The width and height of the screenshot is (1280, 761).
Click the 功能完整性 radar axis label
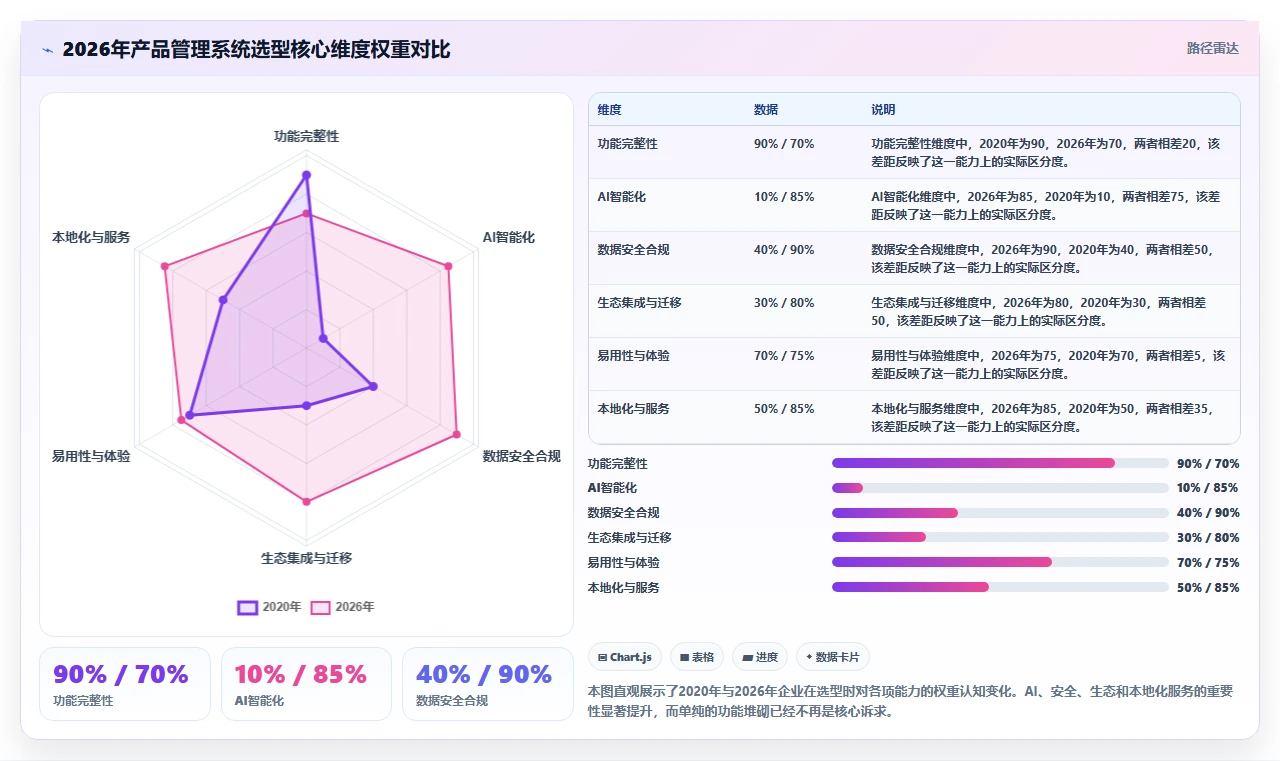pyautogui.click(x=307, y=136)
